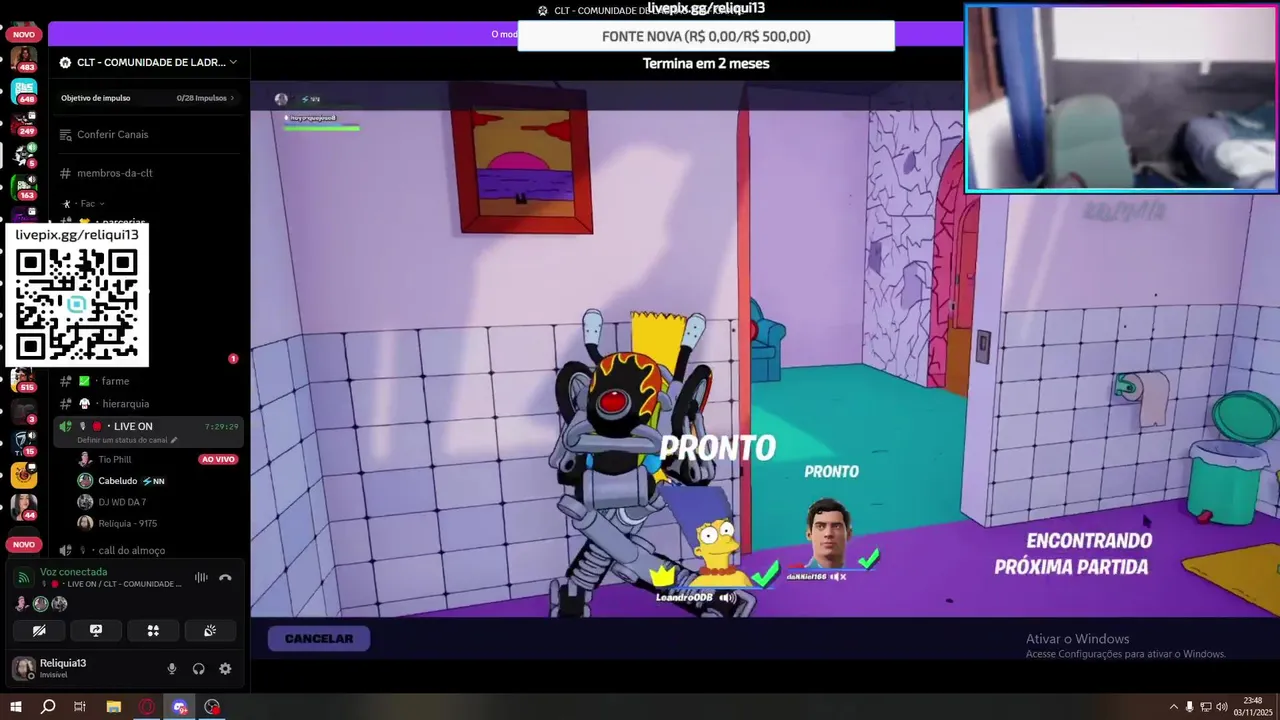This screenshot has width=1280, height=720.
Task: Disconnect from voice with hang-up icon
Action: (x=225, y=577)
